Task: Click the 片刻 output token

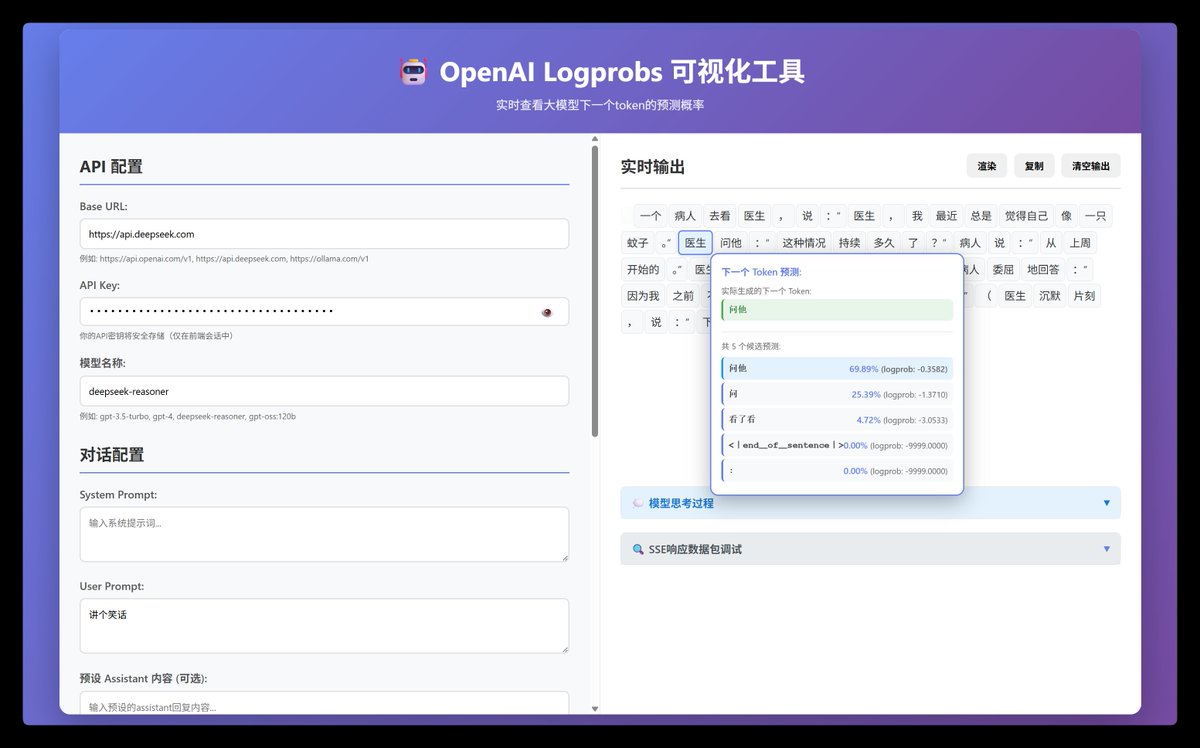Action: coord(1084,296)
